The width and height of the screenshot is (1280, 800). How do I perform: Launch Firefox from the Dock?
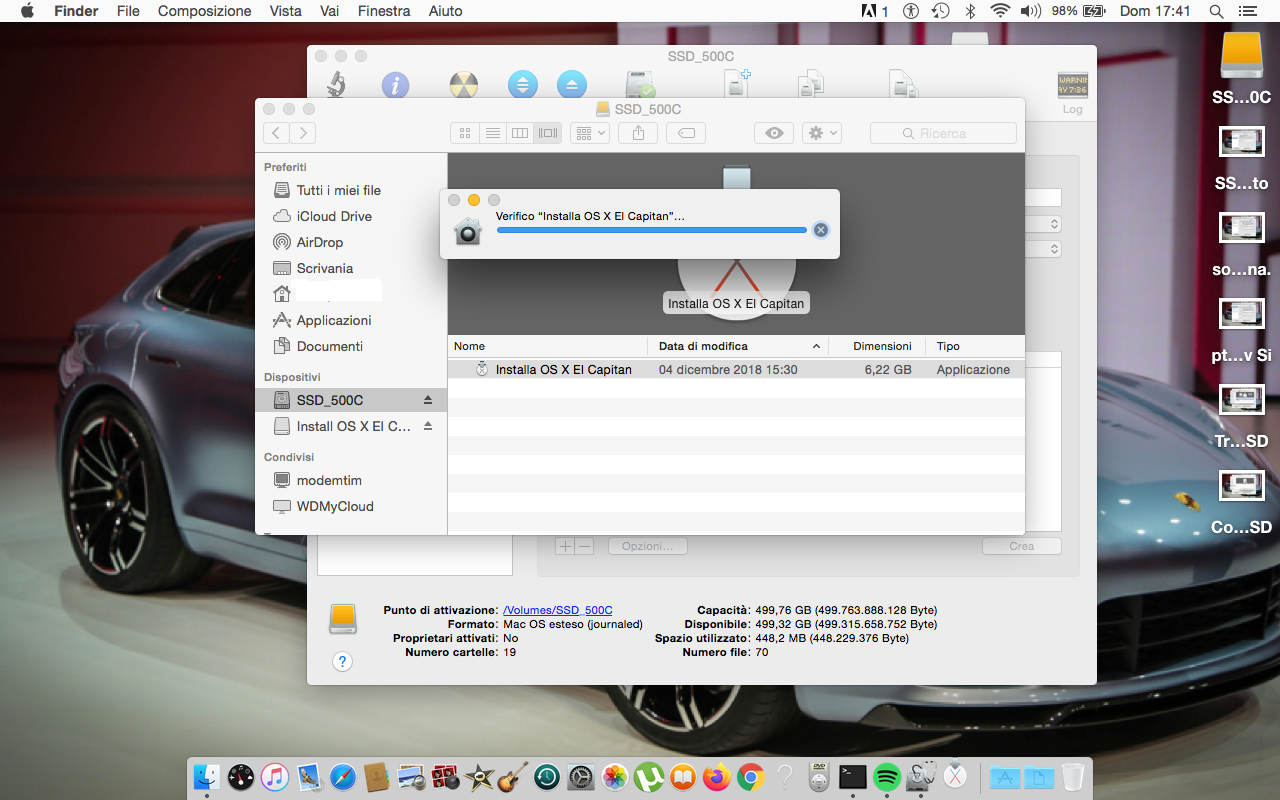(717, 776)
